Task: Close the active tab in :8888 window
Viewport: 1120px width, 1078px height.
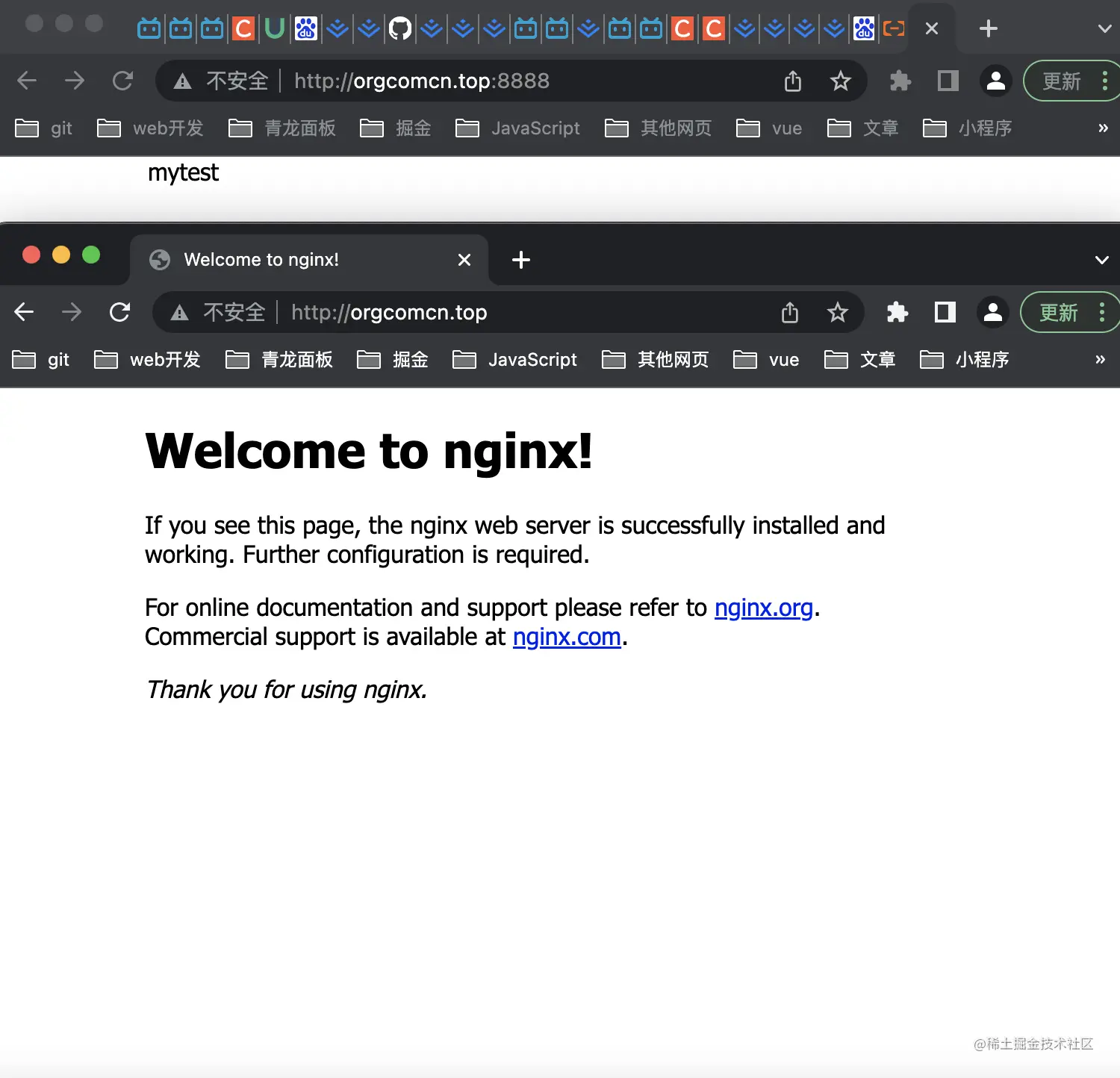Action: pyautogui.click(x=932, y=28)
